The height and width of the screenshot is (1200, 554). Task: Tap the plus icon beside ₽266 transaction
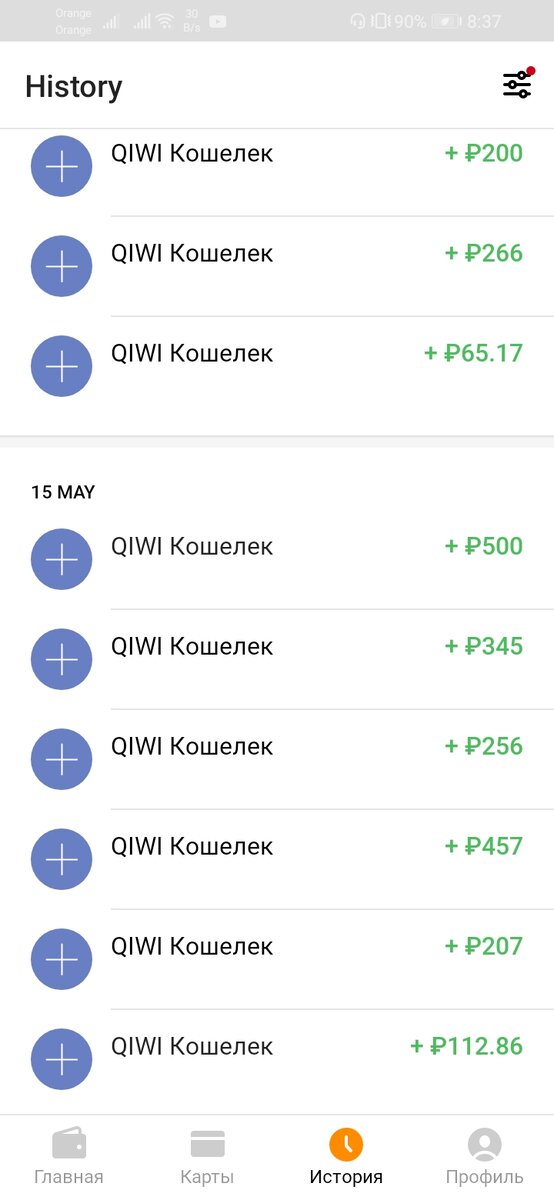pyautogui.click(x=62, y=266)
